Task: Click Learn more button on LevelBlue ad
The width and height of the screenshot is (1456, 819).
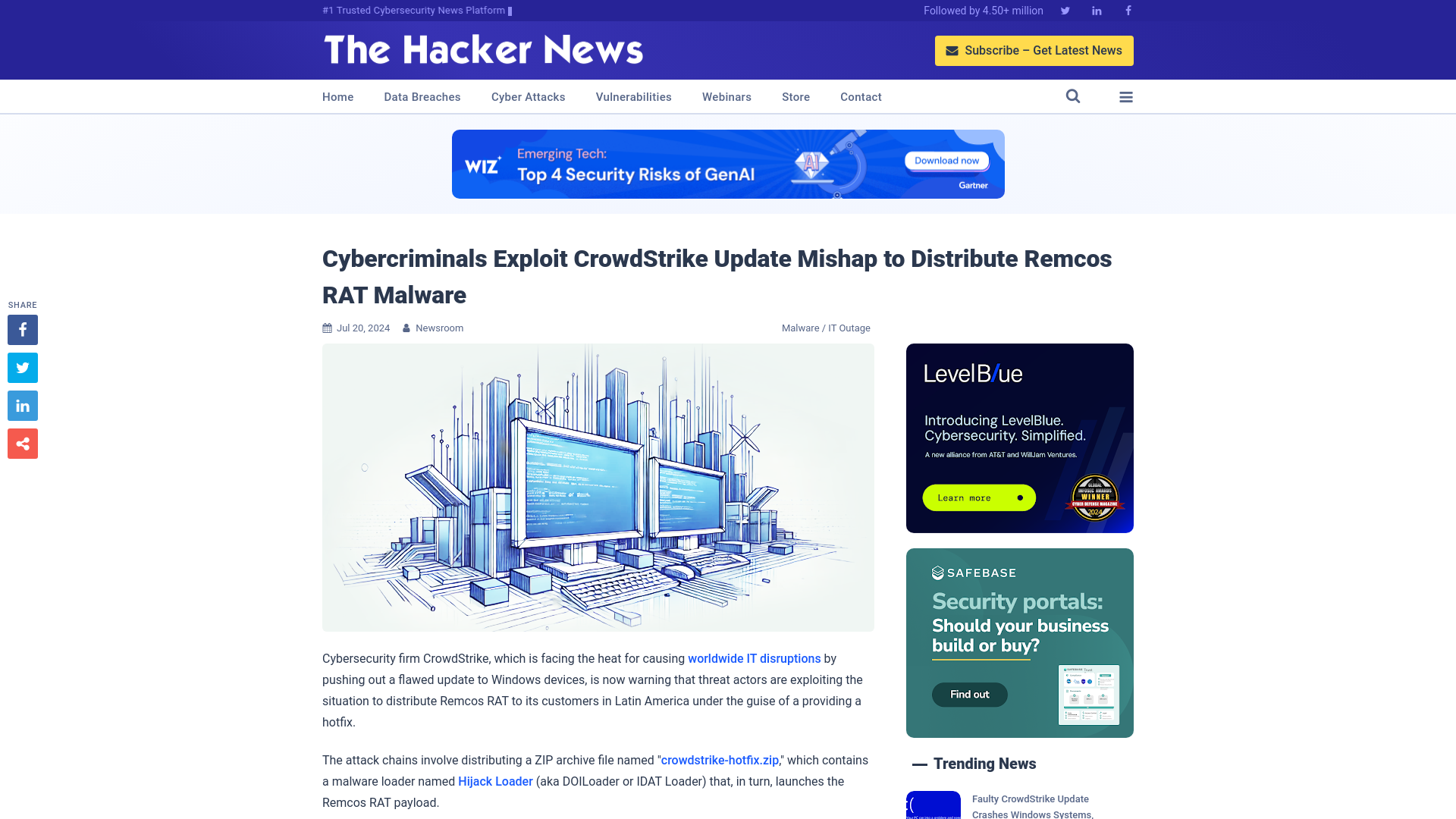Action: [x=979, y=498]
